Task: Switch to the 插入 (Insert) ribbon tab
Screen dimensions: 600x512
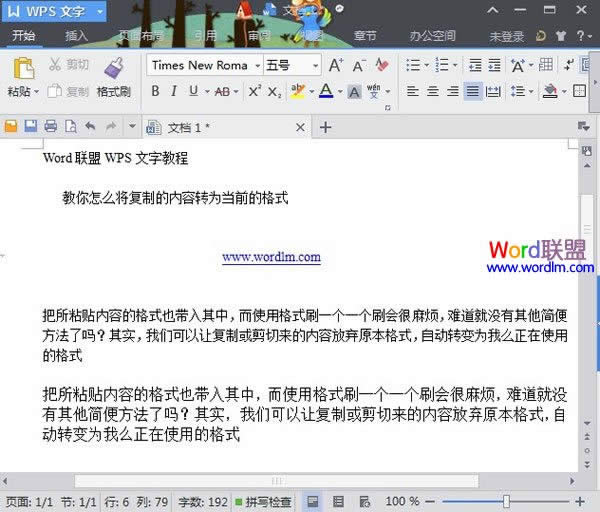Action: (77, 36)
